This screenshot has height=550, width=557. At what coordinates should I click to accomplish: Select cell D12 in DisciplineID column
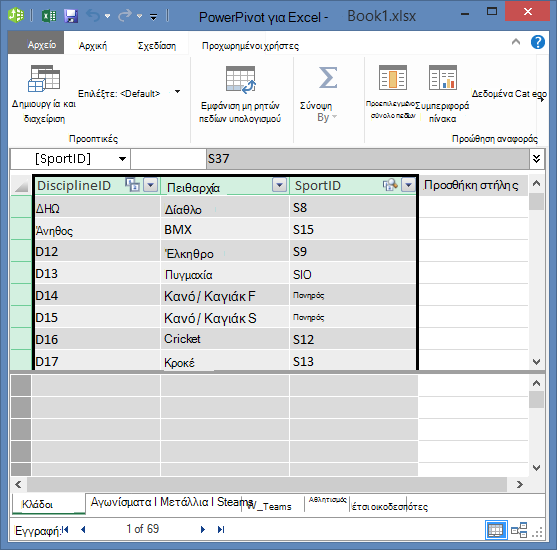click(x=97, y=252)
